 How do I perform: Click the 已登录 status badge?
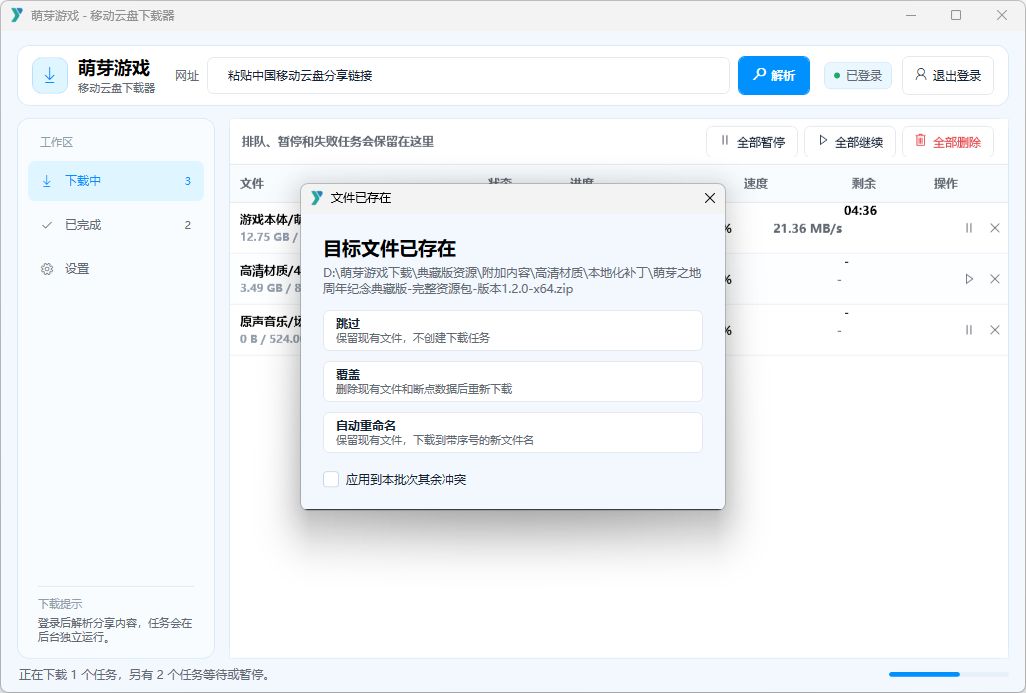click(857, 75)
